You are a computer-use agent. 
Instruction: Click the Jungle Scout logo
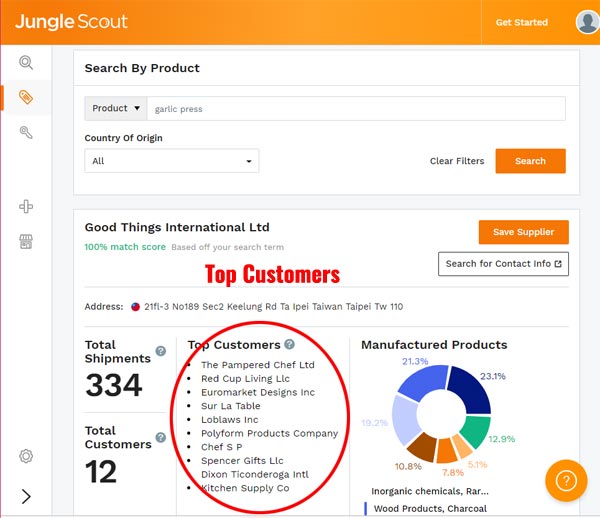coord(71,22)
